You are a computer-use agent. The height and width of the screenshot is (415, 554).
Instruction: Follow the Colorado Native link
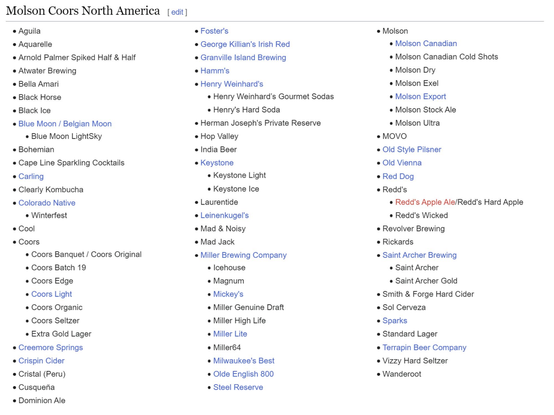click(x=47, y=203)
